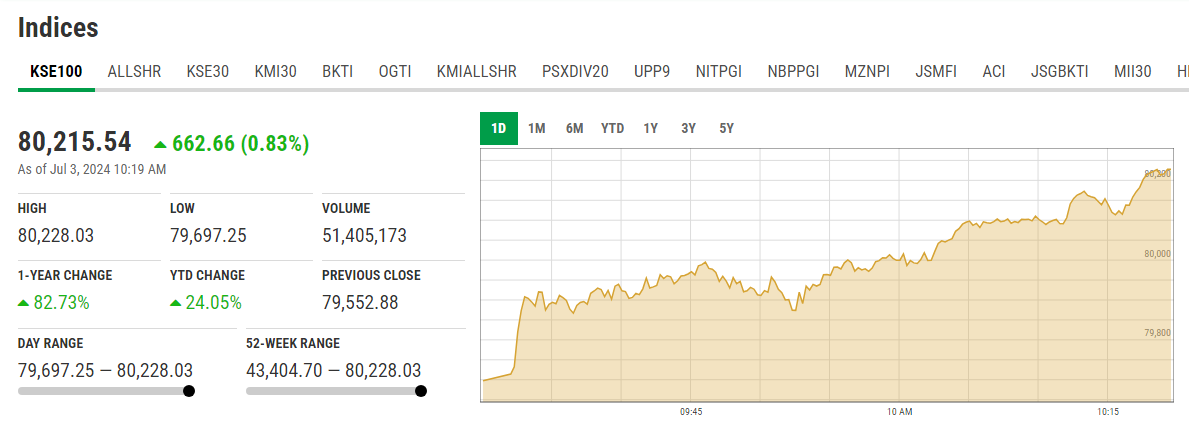The image size is (1189, 432).
Task: Open the KSE30 index tab
Action: tap(208, 72)
